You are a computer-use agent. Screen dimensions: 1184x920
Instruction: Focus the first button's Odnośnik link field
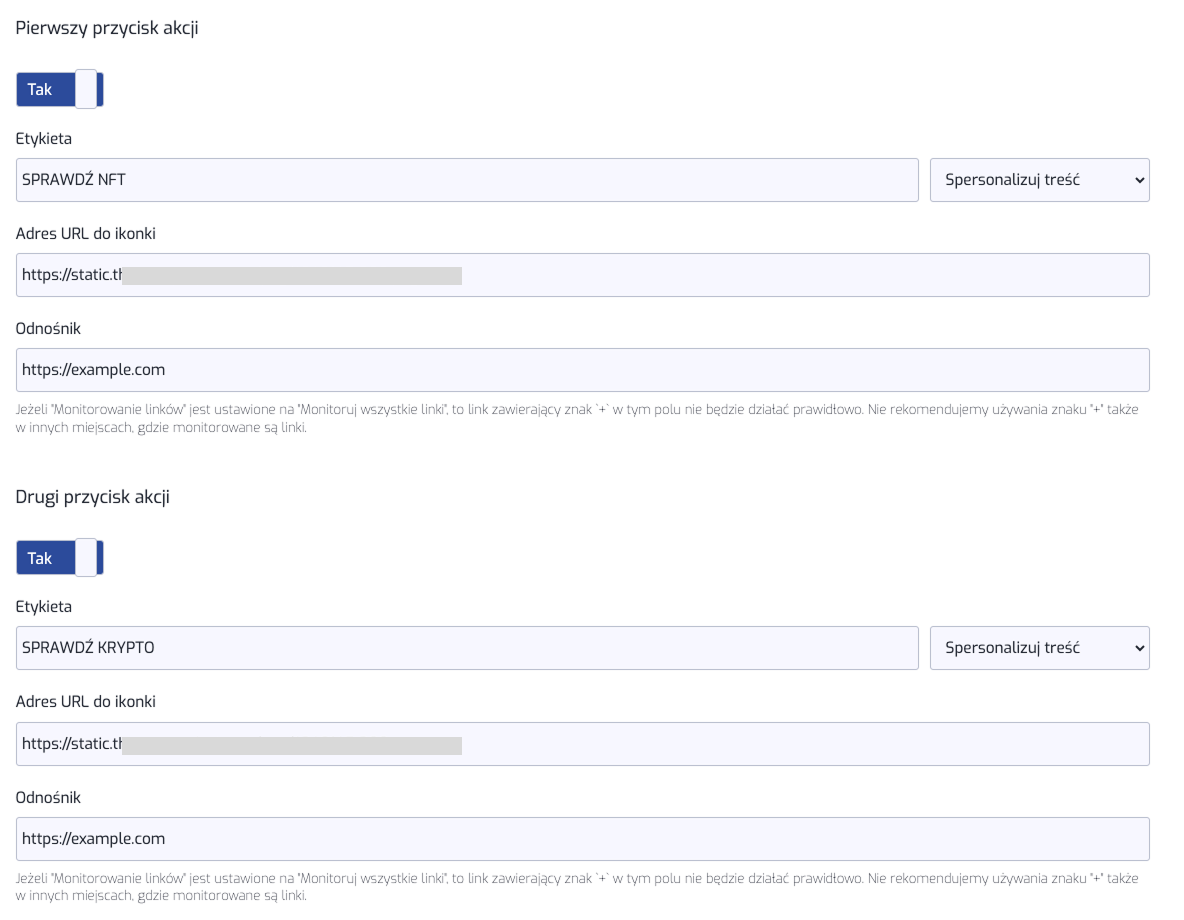coord(582,370)
